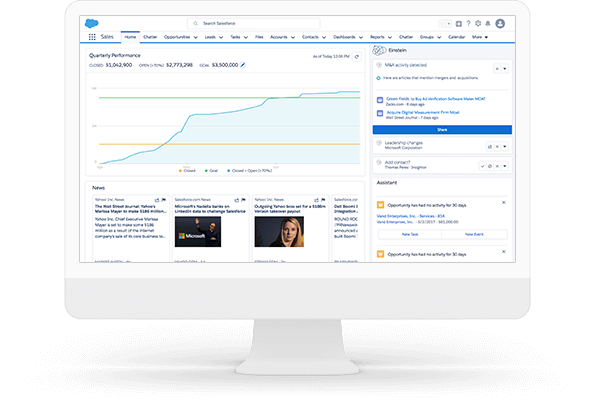The width and height of the screenshot is (600, 400).
Task: Click the New Event button
Action: click(474, 234)
